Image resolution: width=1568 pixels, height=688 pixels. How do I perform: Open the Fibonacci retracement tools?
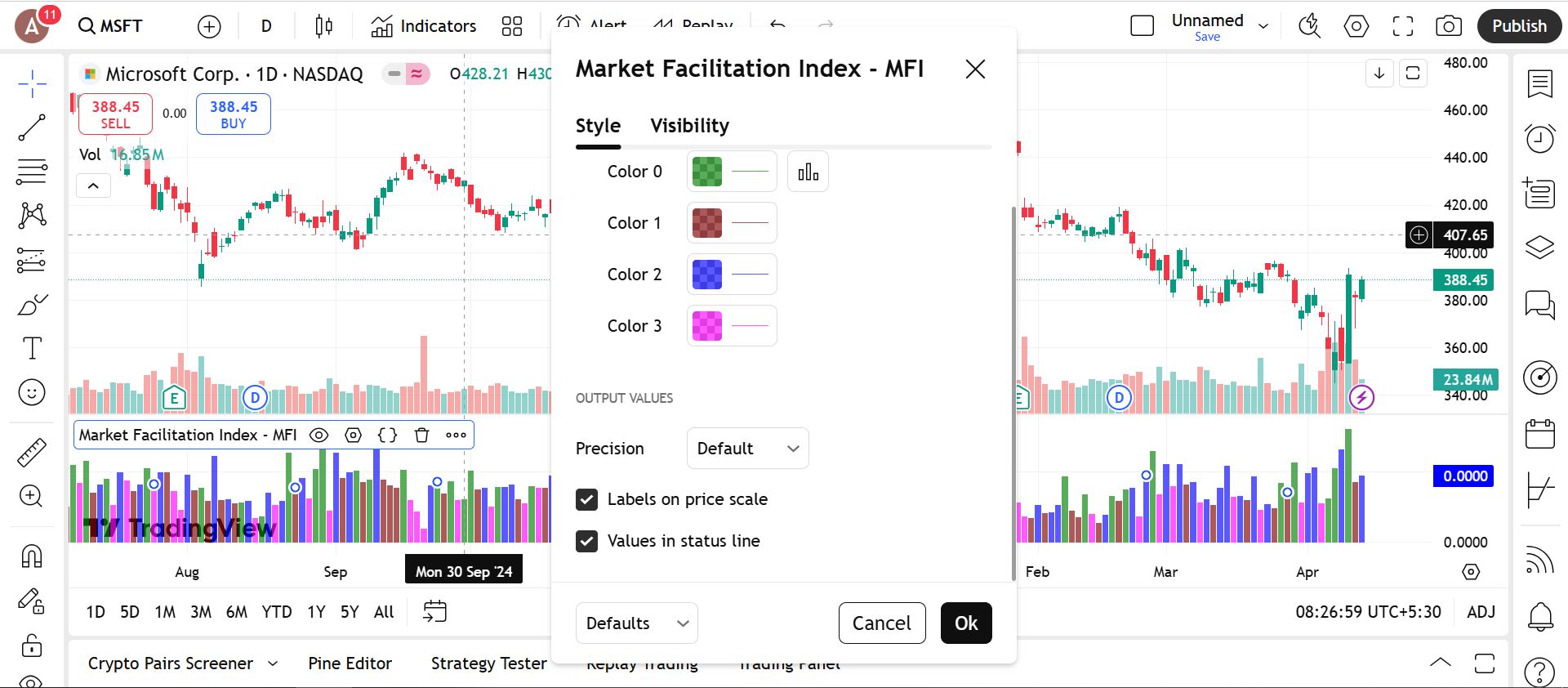[x=32, y=172]
